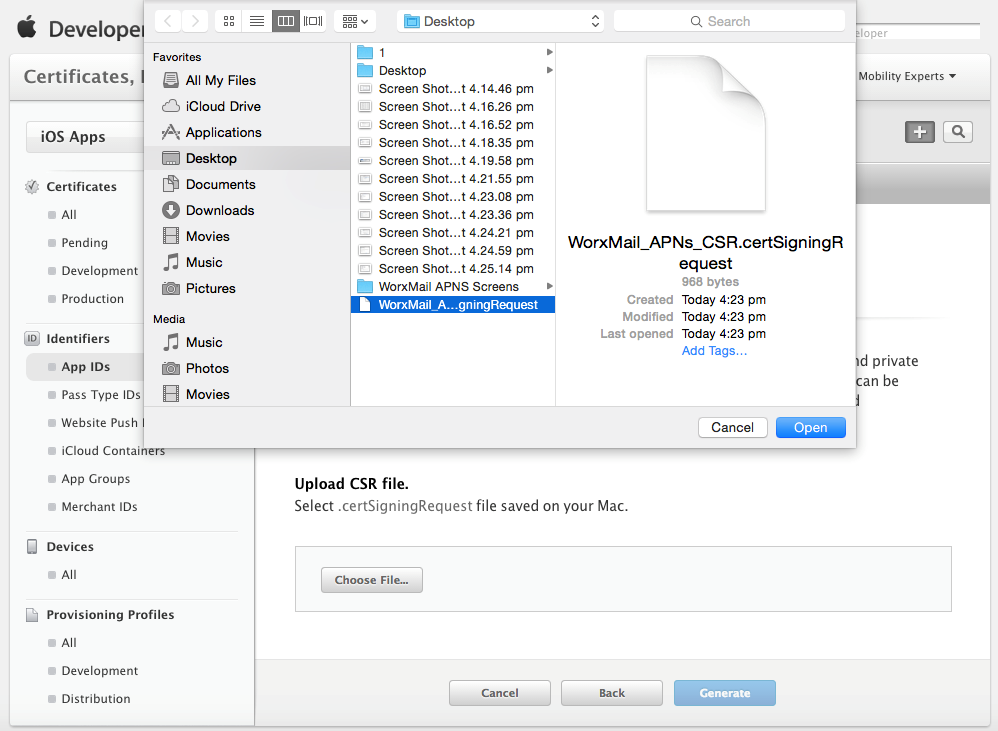Select cover flow view button
Viewport: 998px width, 731px height.
[313, 21]
